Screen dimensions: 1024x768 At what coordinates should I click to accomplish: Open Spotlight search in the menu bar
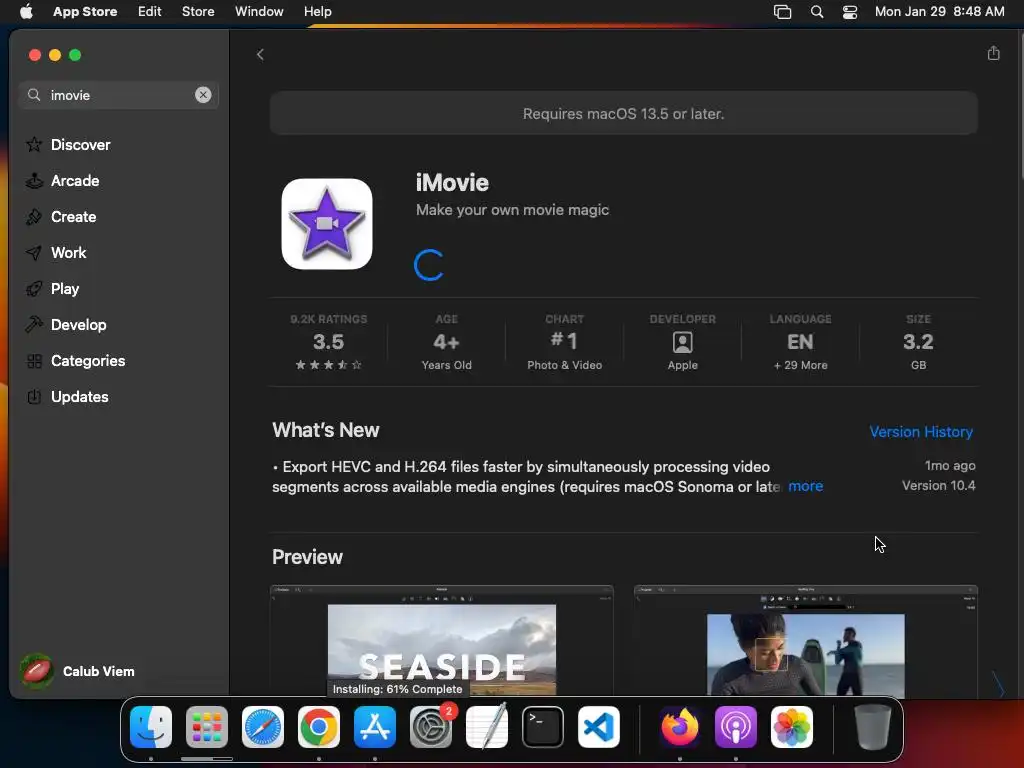[x=817, y=12]
